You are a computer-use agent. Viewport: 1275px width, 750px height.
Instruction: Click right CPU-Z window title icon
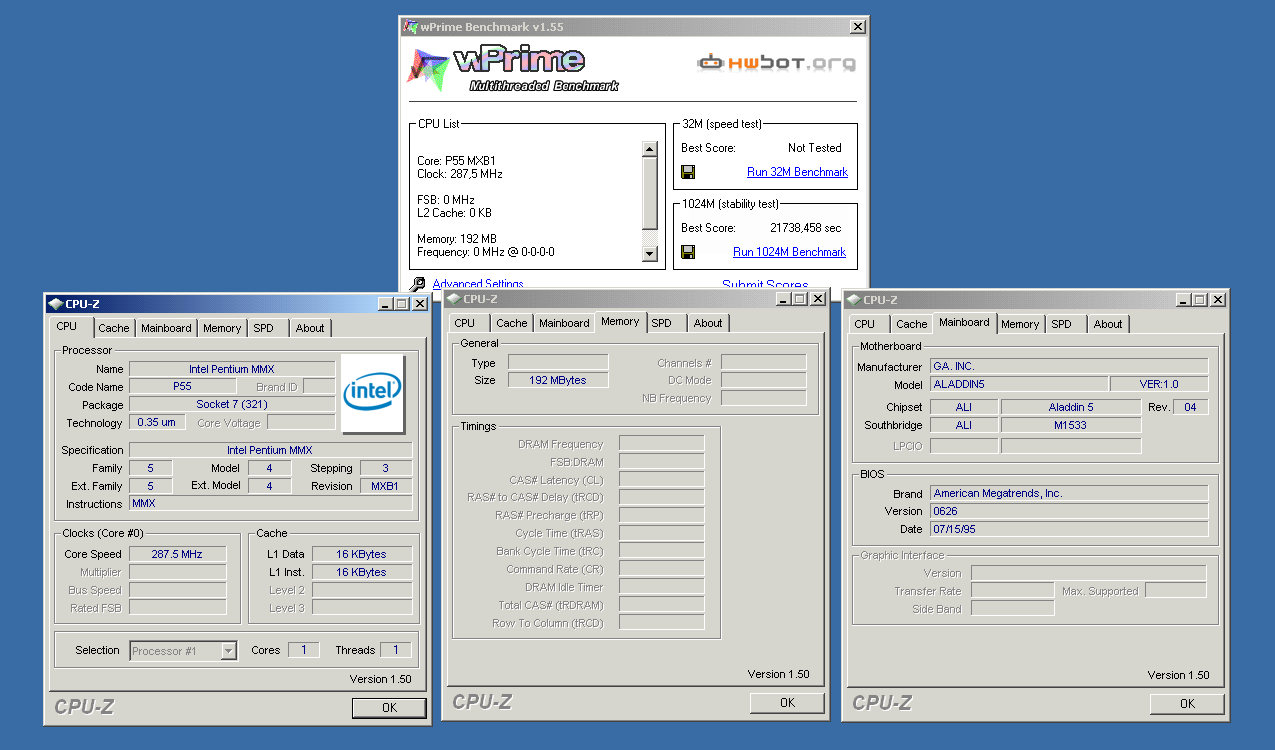(x=853, y=300)
